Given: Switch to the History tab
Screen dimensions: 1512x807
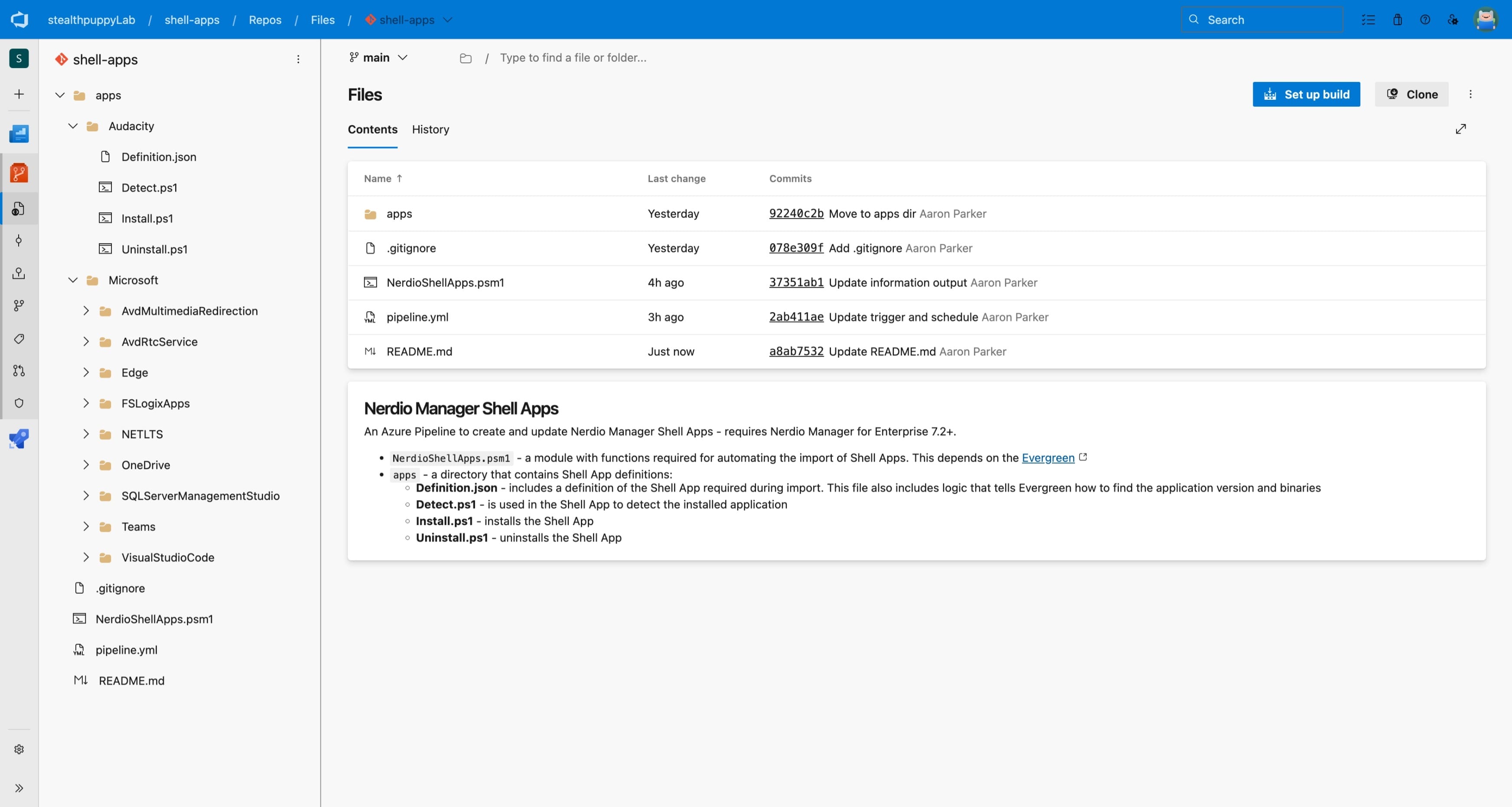Looking at the screenshot, I should (x=430, y=129).
